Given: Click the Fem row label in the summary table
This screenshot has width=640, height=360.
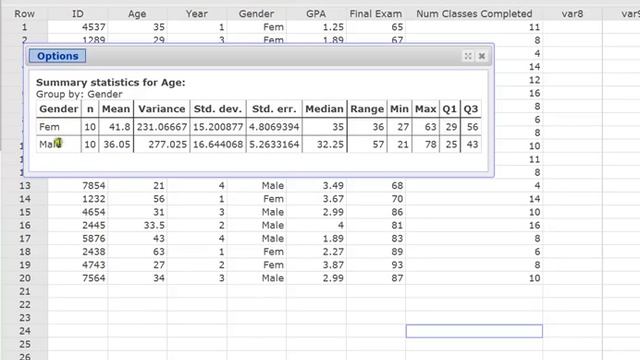Looking at the screenshot, I should (x=49, y=127).
